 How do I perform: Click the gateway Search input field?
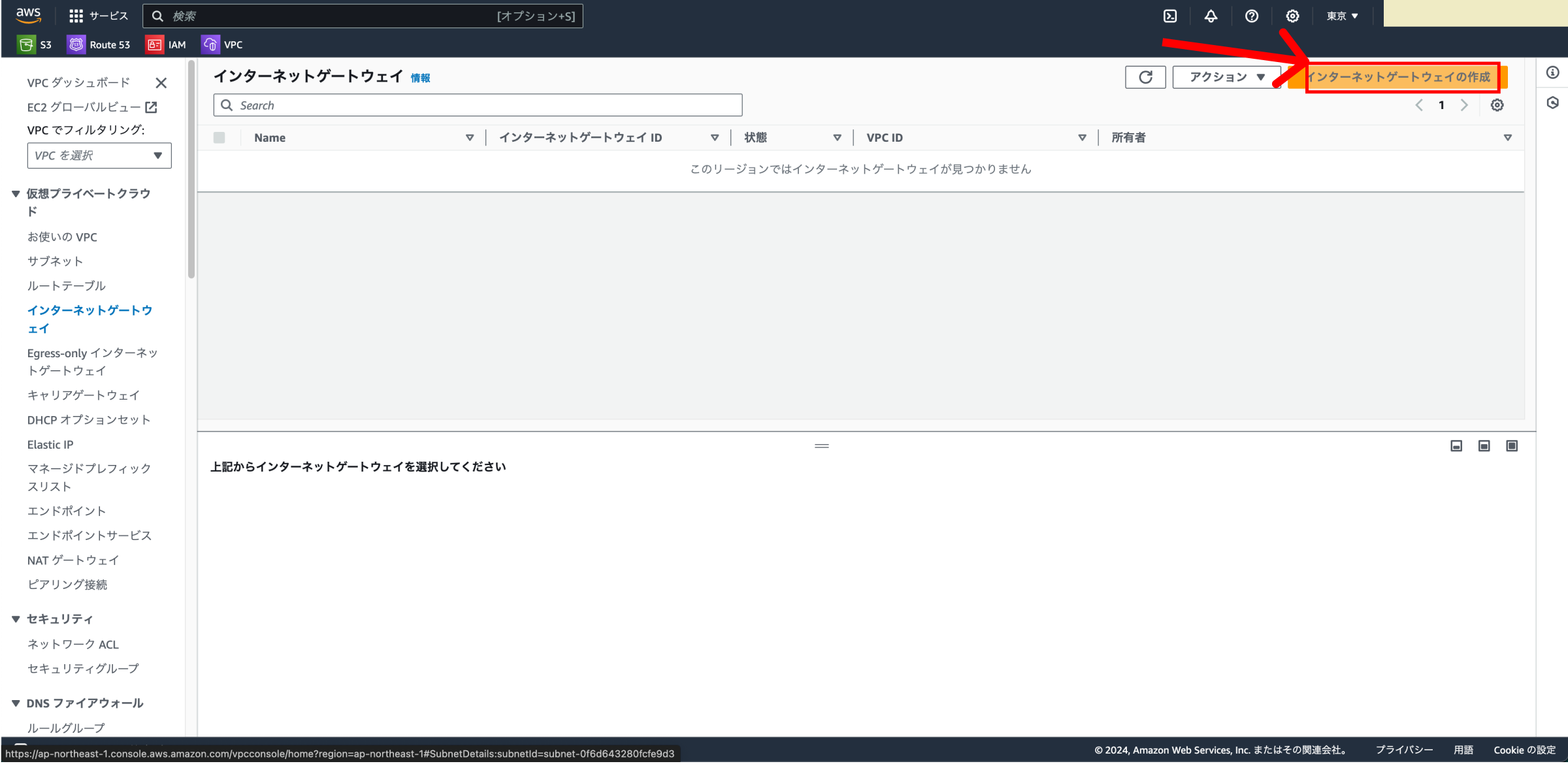pyautogui.click(x=477, y=104)
